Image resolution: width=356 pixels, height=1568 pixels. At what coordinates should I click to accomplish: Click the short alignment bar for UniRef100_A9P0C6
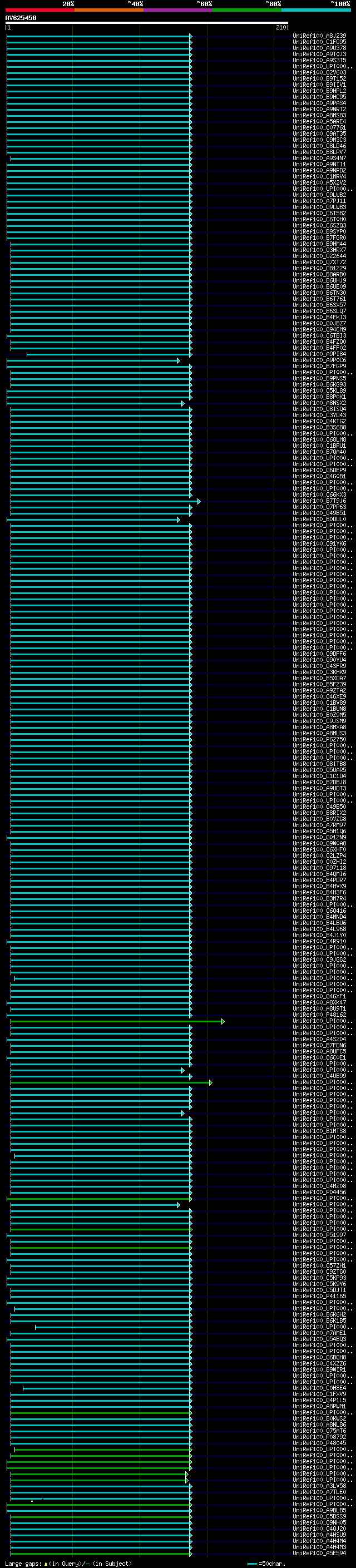tap(93, 360)
